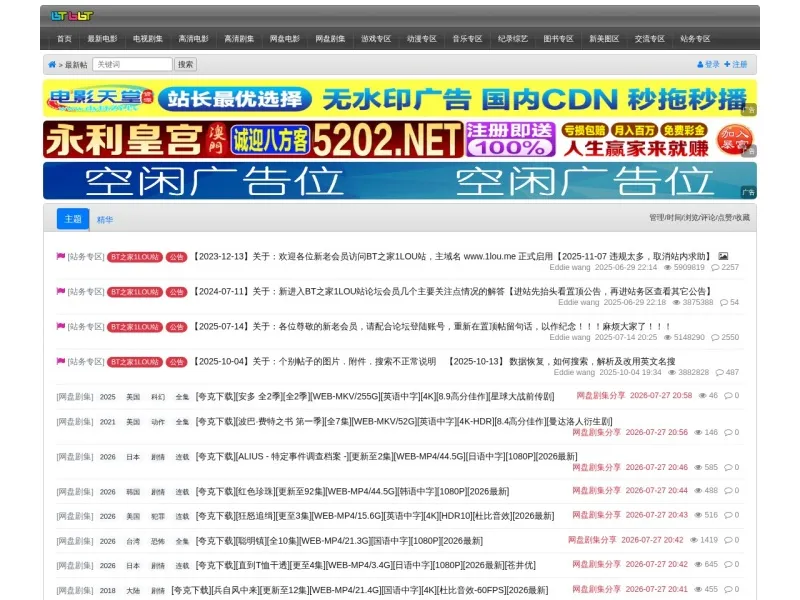Click the 科幻 genre tag on the 安多 row

coord(158,397)
